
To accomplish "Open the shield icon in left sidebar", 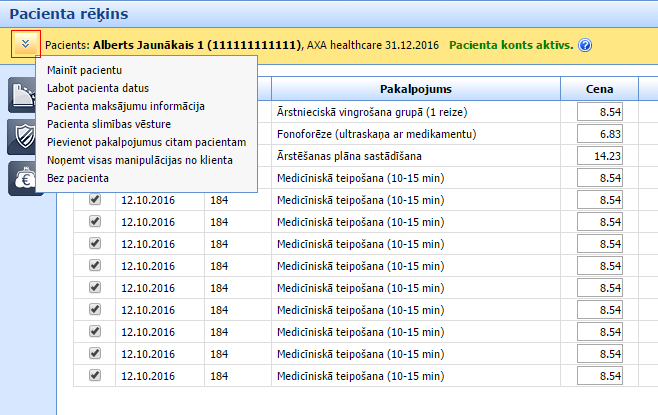I will pyautogui.click(x=22, y=136).
